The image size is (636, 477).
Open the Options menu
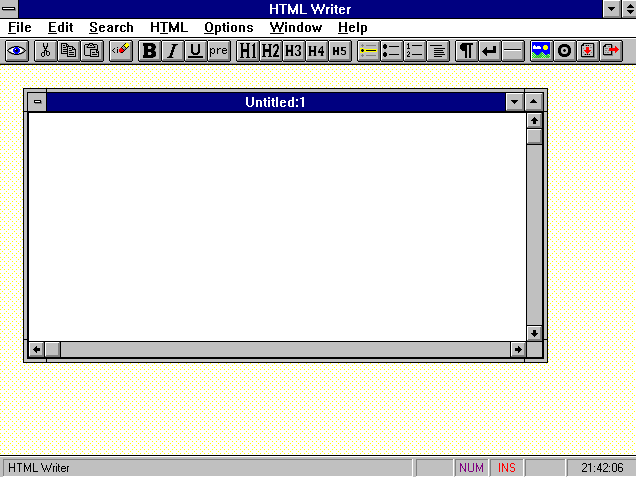pyautogui.click(x=229, y=28)
